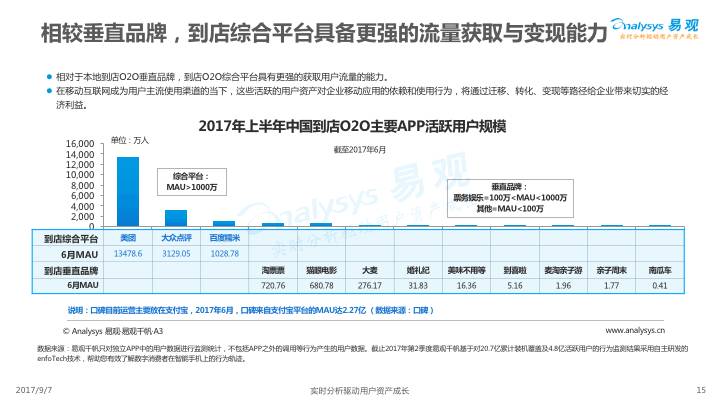Open the www.analysys.cn link
This screenshot has height=405, width=720.
coord(635,330)
